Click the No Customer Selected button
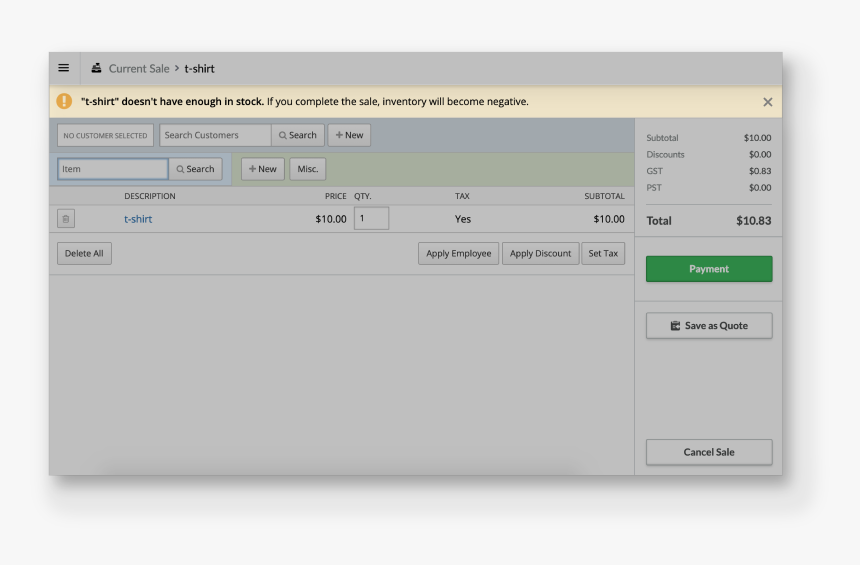 tap(105, 135)
